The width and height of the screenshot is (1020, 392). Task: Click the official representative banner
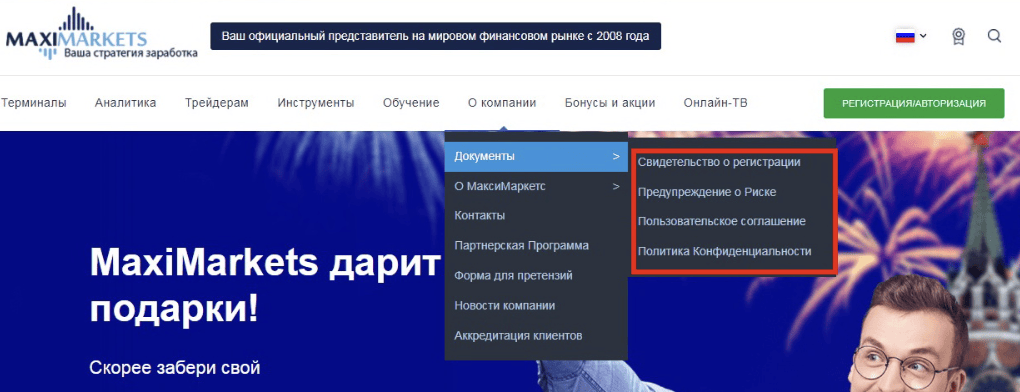click(435, 36)
